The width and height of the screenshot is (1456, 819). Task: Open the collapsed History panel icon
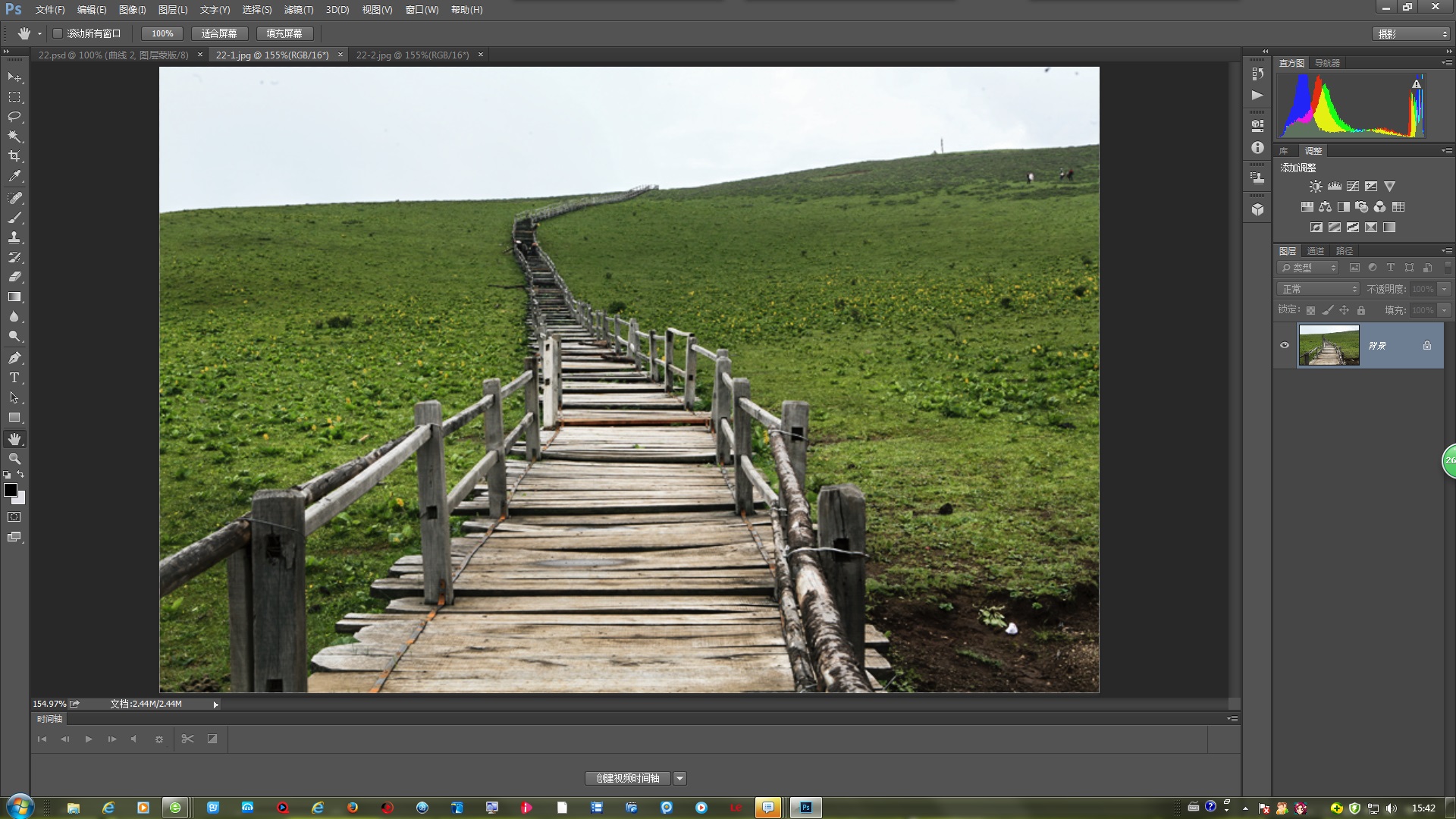click(x=1257, y=74)
